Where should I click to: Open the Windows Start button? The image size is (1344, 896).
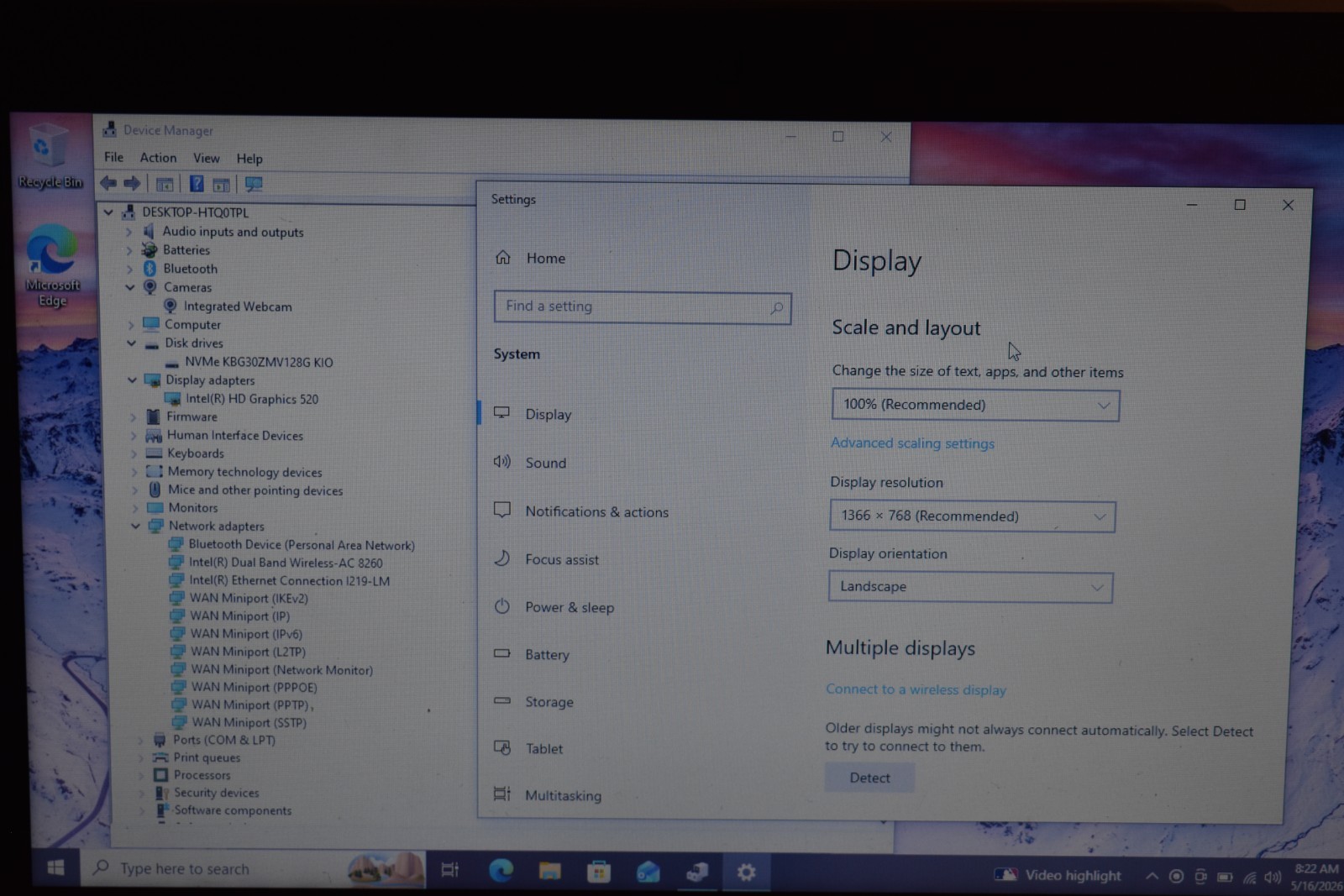(x=55, y=867)
